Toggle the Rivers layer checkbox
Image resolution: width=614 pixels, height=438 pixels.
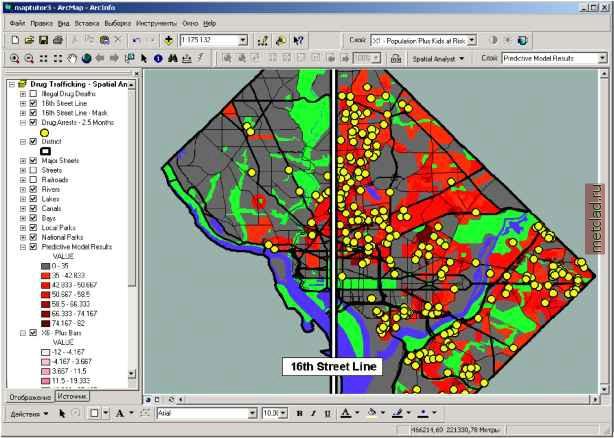coord(34,189)
